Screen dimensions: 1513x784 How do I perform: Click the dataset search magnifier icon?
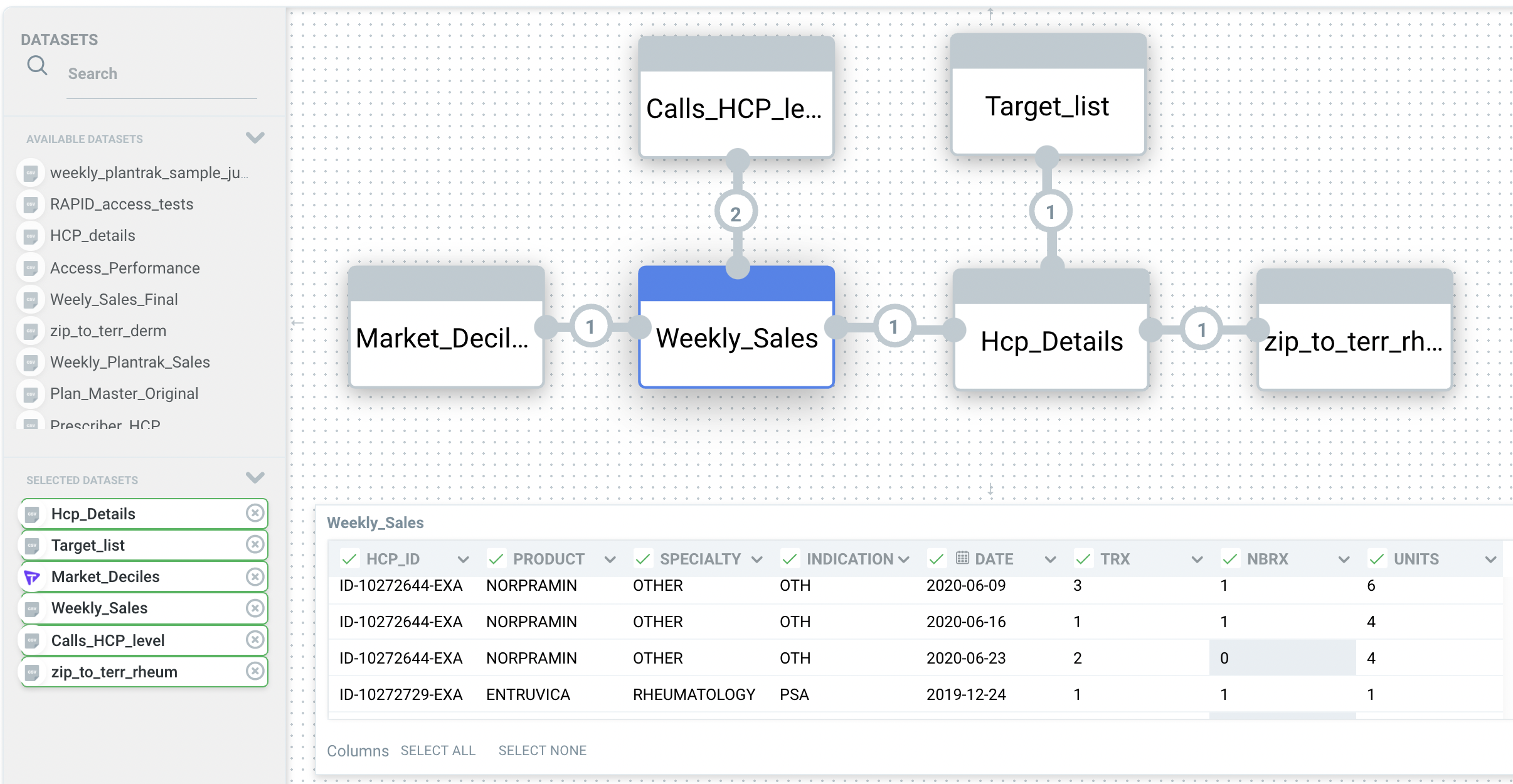coord(37,65)
